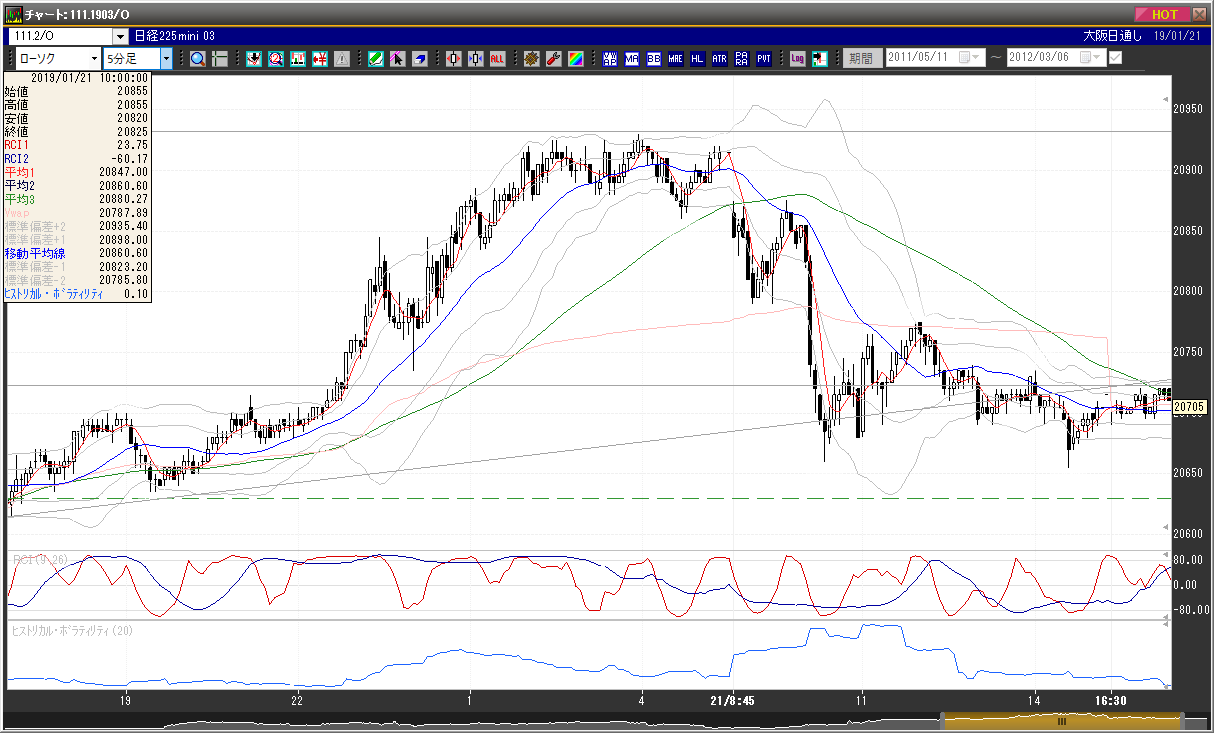The image size is (1214, 733).
Task: Click the eraser tool icon
Action: (420, 58)
